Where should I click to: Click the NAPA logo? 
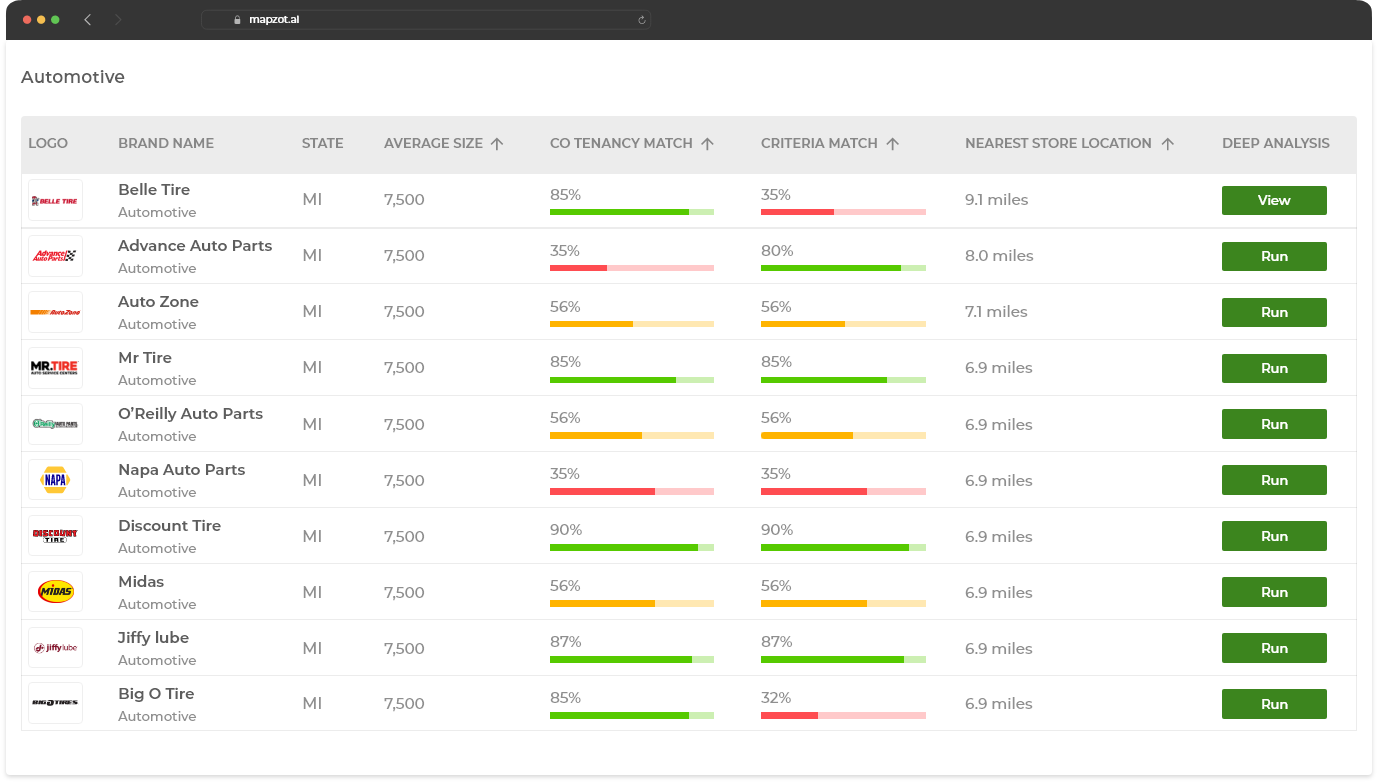click(55, 480)
